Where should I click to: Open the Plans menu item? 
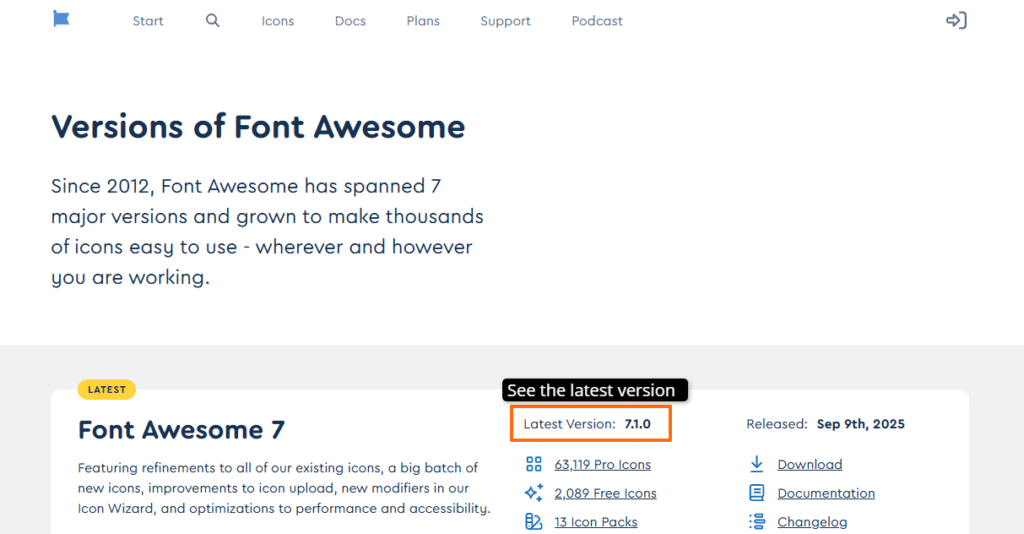click(x=423, y=21)
